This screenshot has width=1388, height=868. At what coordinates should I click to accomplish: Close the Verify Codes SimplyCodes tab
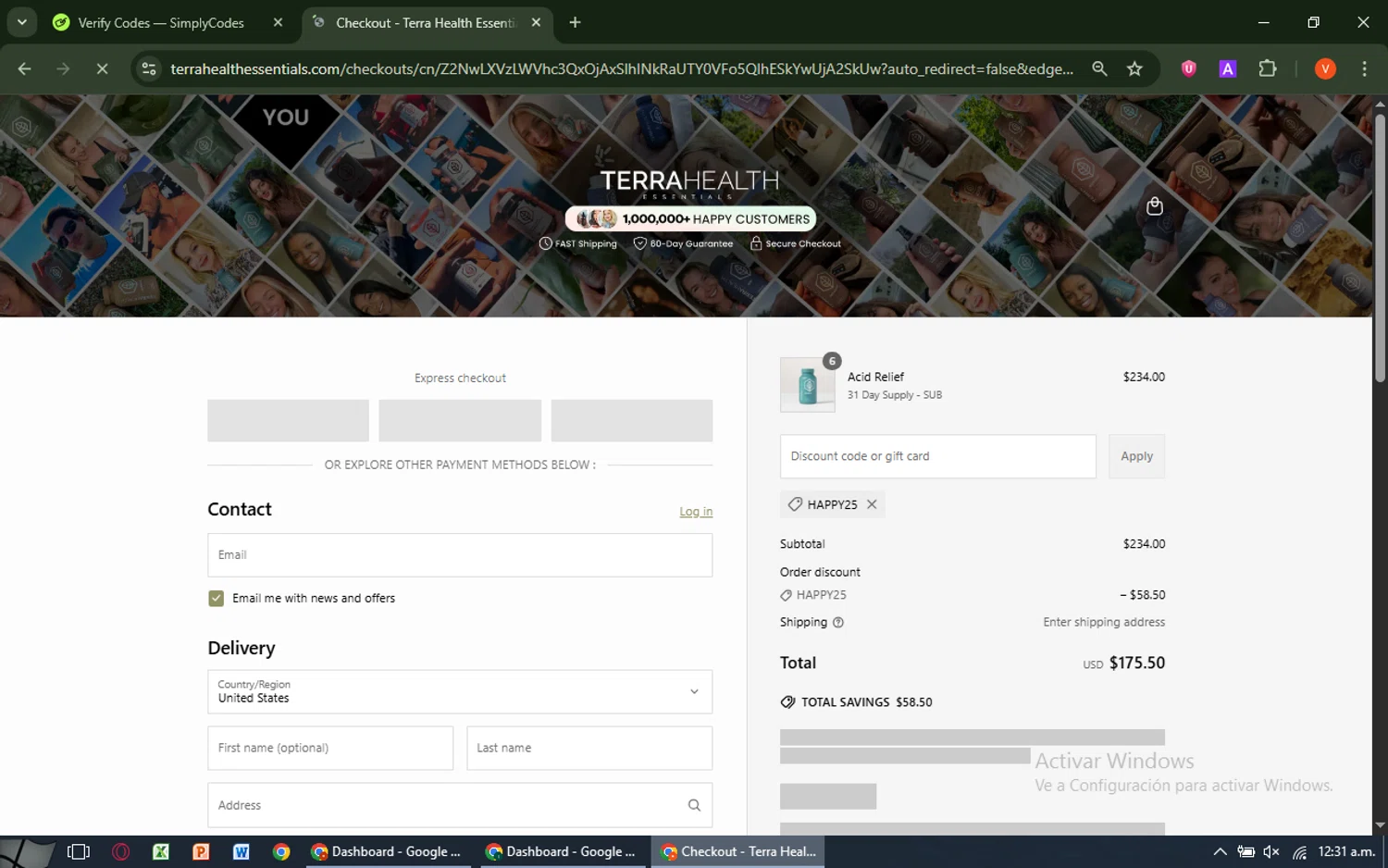coord(278,22)
